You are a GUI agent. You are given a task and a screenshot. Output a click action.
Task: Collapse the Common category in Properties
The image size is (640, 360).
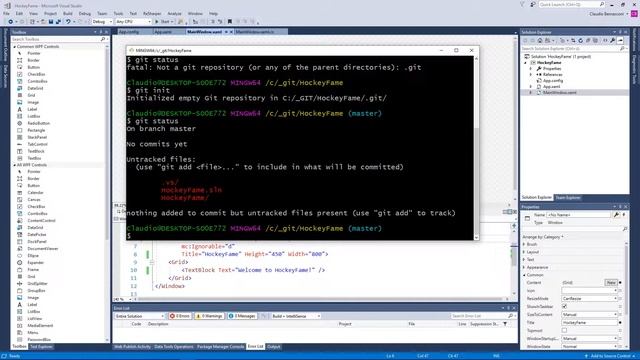[x=524, y=275]
